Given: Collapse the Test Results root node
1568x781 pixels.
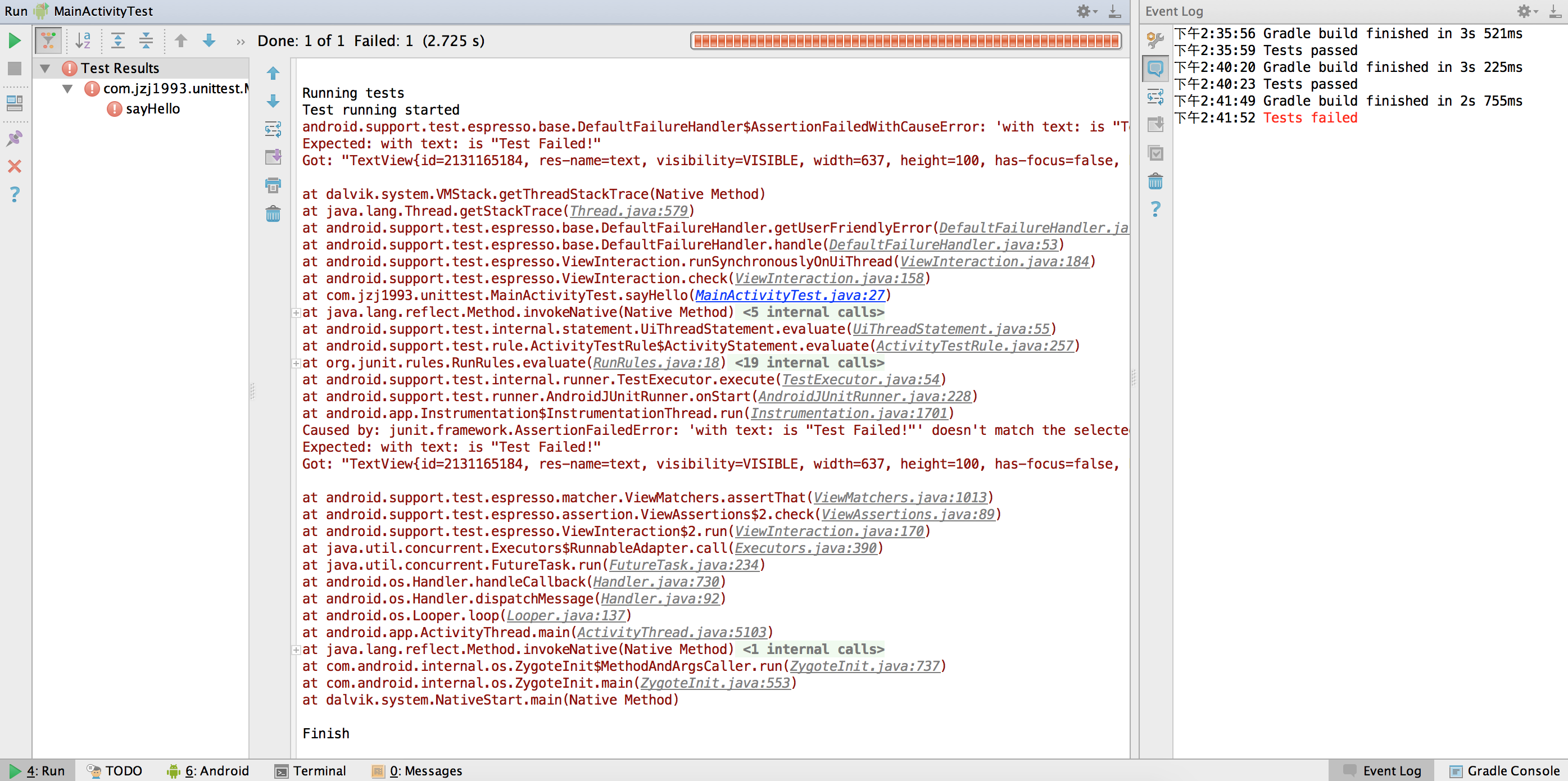Looking at the screenshot, I should coord(45,68).
